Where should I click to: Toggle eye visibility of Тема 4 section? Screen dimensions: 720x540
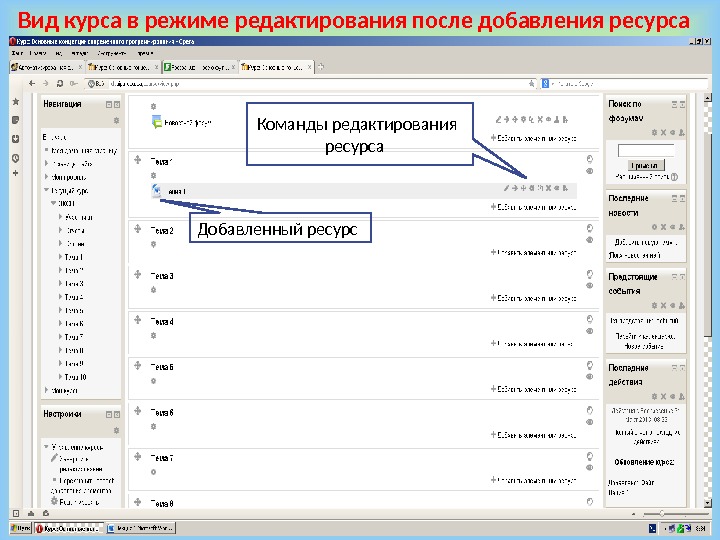click(590, 331)
